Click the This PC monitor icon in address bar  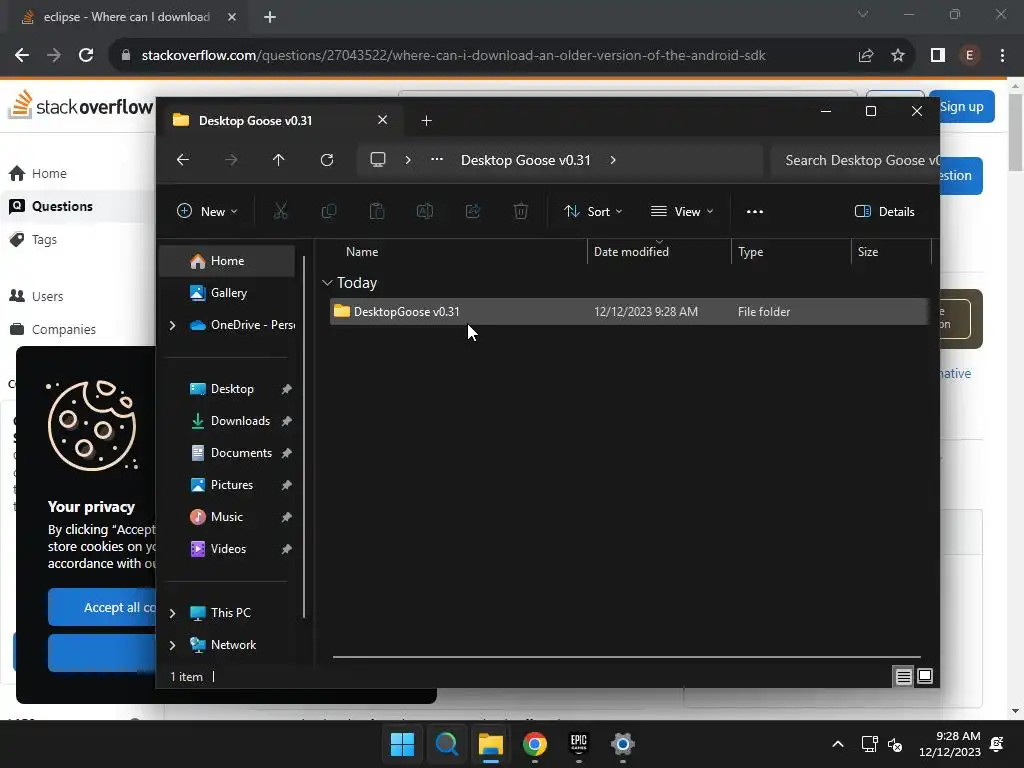(x=377, y=159)
